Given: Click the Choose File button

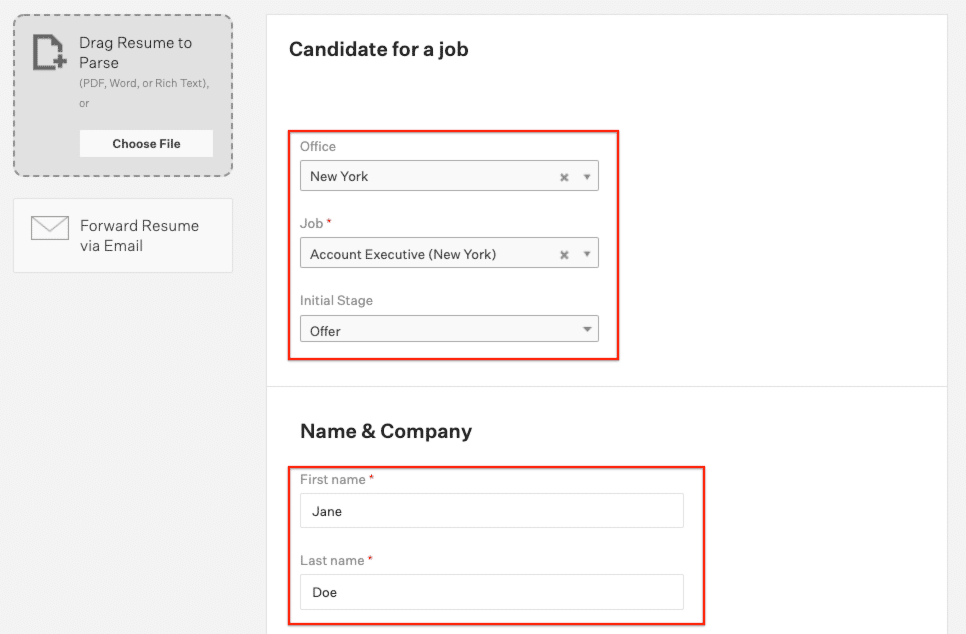Looking at the screenshot, I should (146, 144).
